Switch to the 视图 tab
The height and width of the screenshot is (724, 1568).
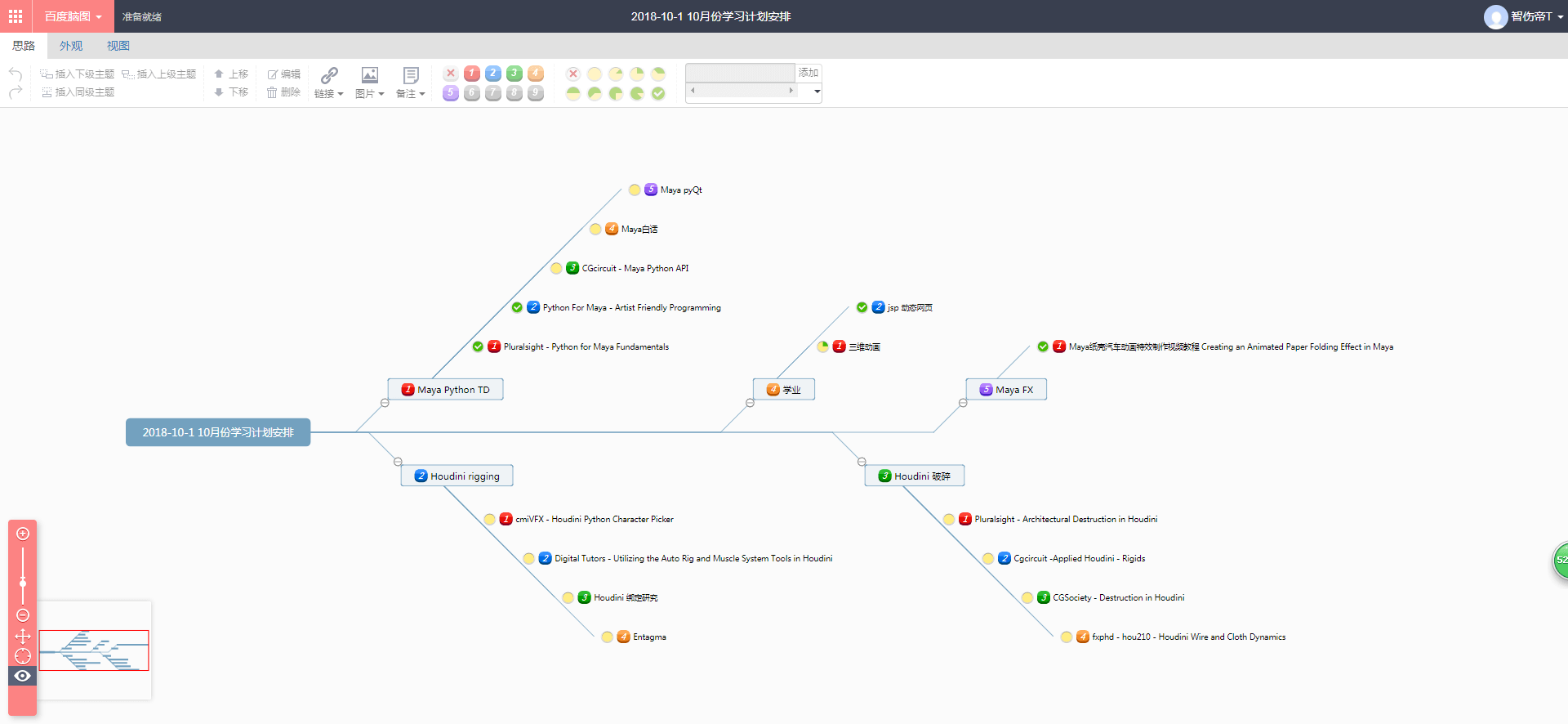(118, 46)
